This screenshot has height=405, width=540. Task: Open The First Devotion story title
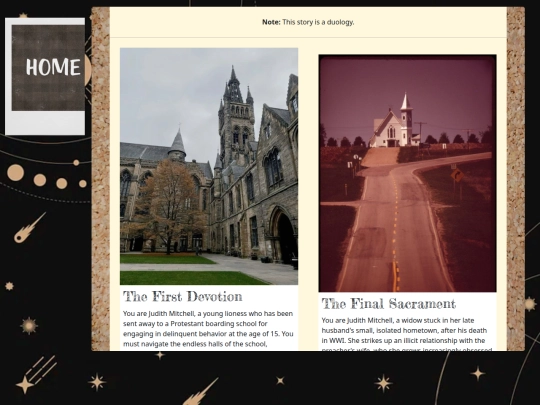[x=183, y=297]
